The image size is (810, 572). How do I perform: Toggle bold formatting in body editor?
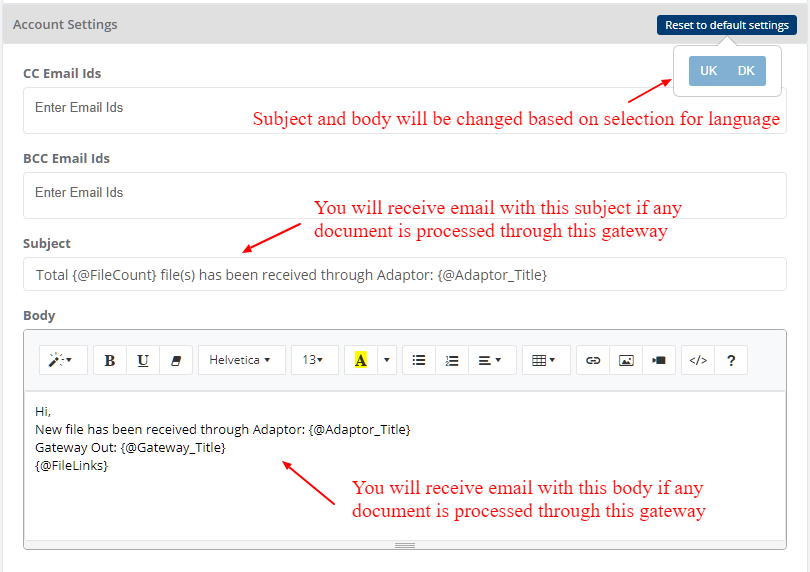click(x=110, y=360)
